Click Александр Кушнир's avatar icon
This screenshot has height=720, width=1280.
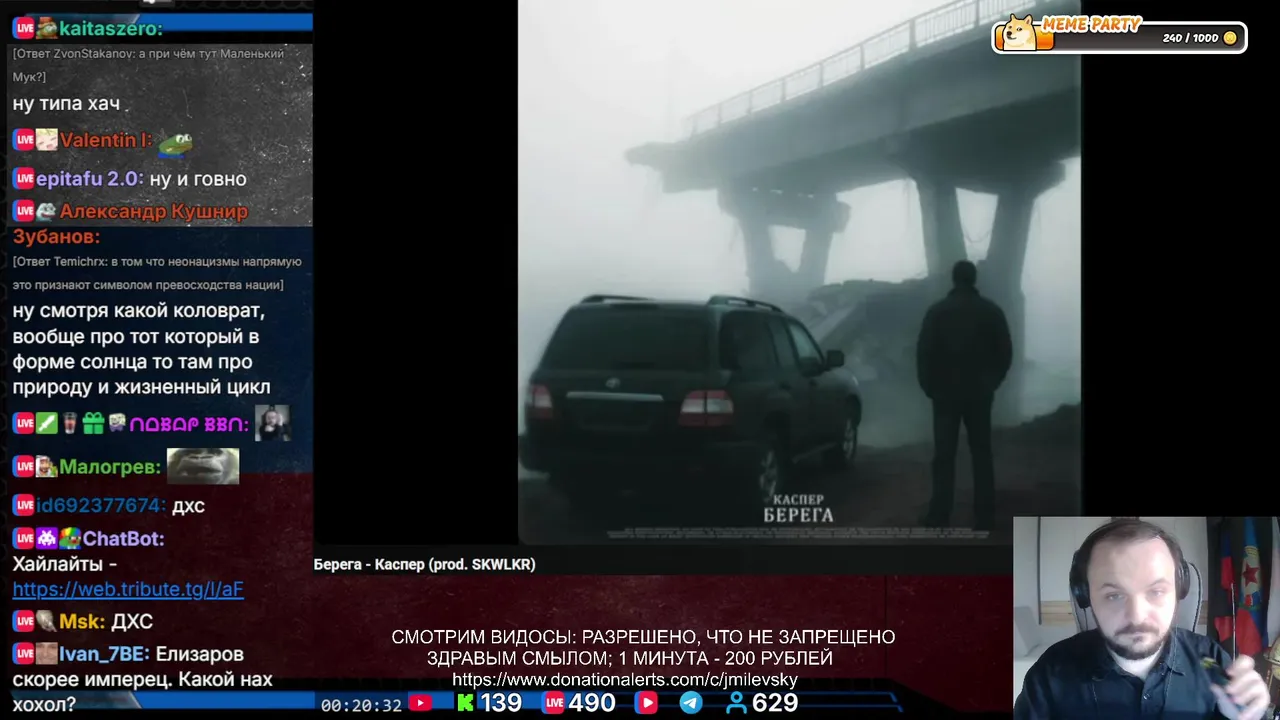(46, 211)
